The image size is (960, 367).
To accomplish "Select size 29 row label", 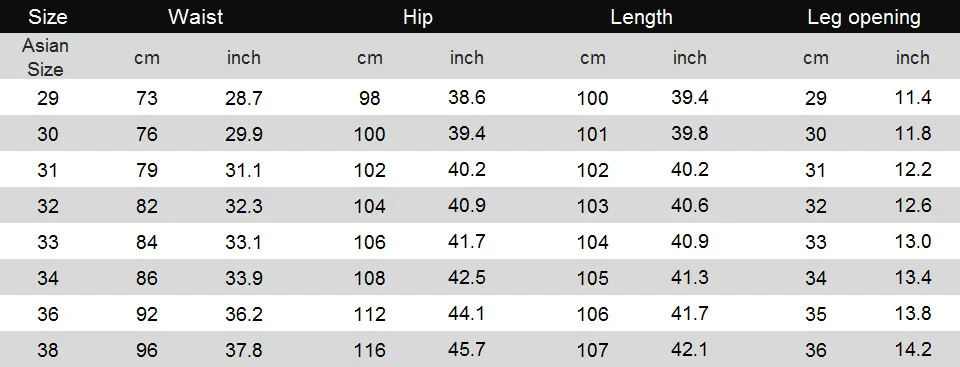I will tap(48, 97).
